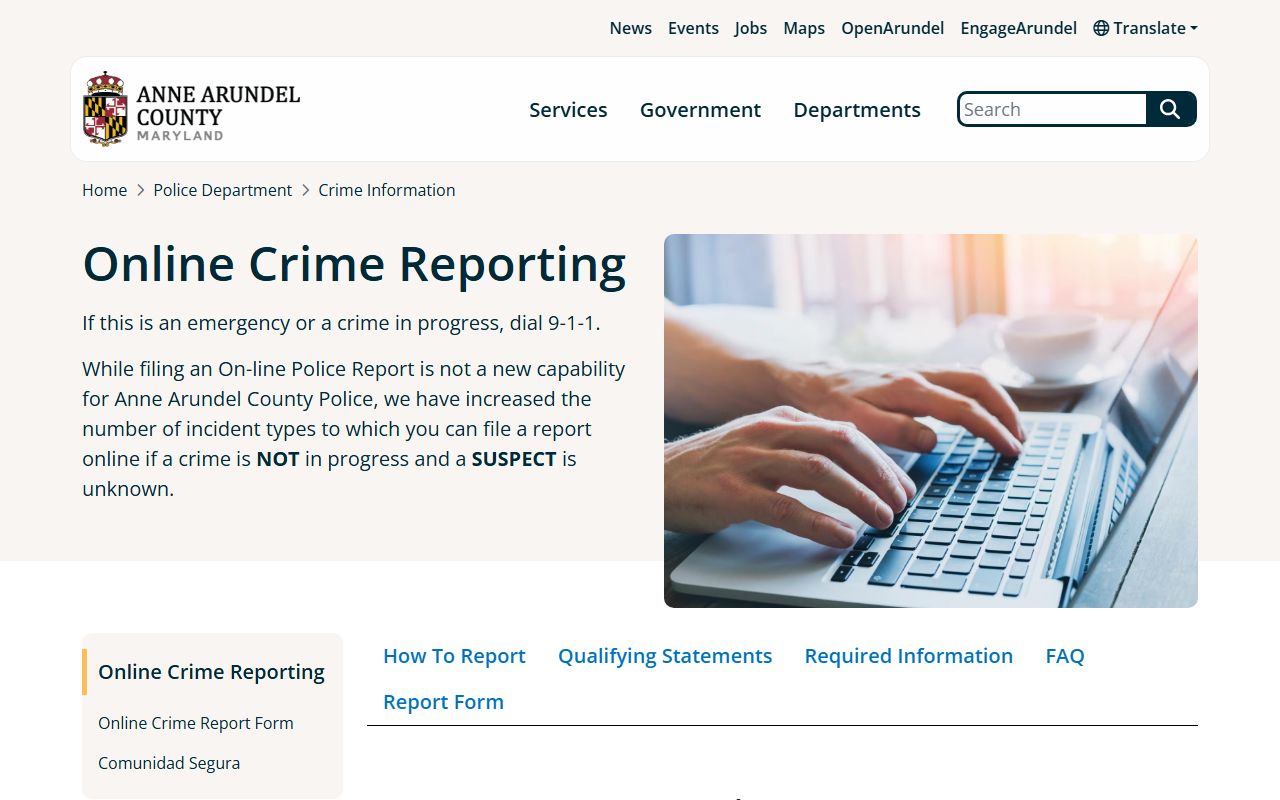Click the Online Crime Reporting page title

point(354,265)
